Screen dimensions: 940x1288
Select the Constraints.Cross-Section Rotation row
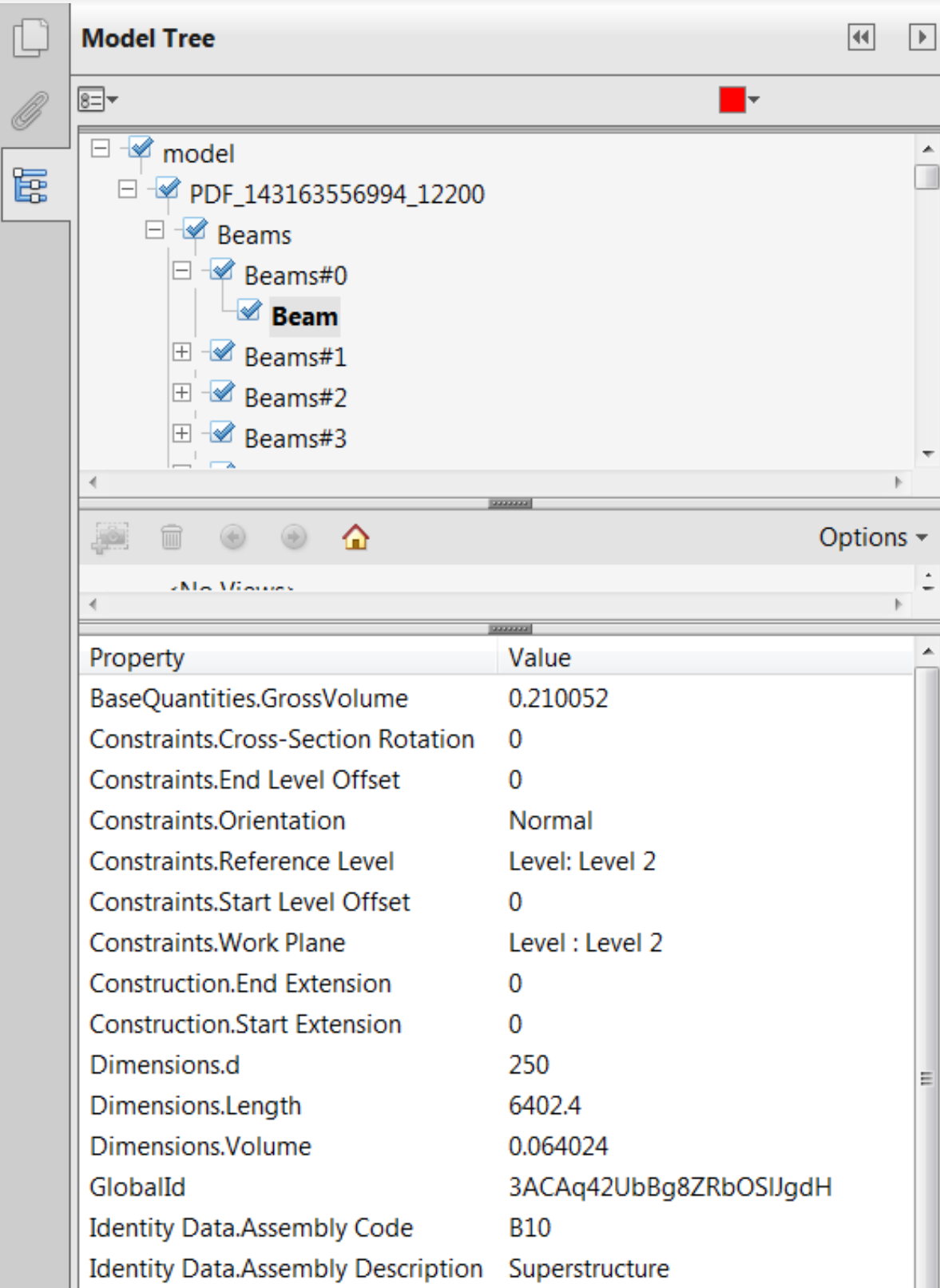click(x=497, y=739)
